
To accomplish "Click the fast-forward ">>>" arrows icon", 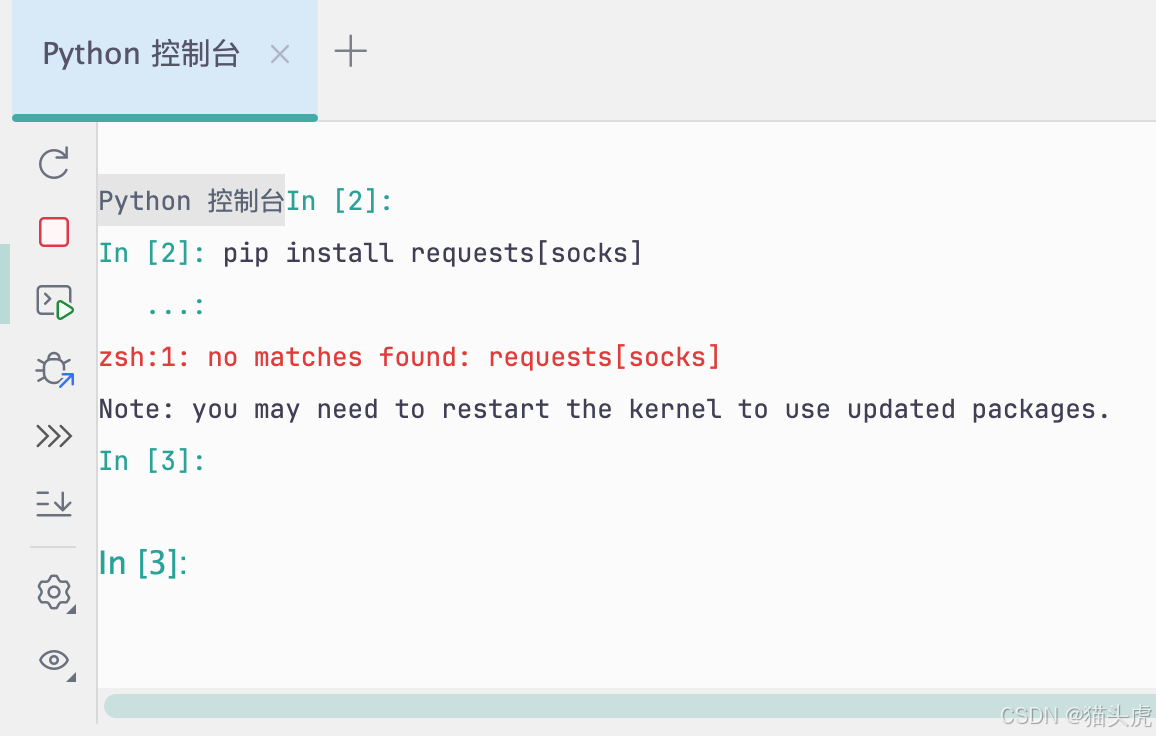I will (x=53, y=436).
